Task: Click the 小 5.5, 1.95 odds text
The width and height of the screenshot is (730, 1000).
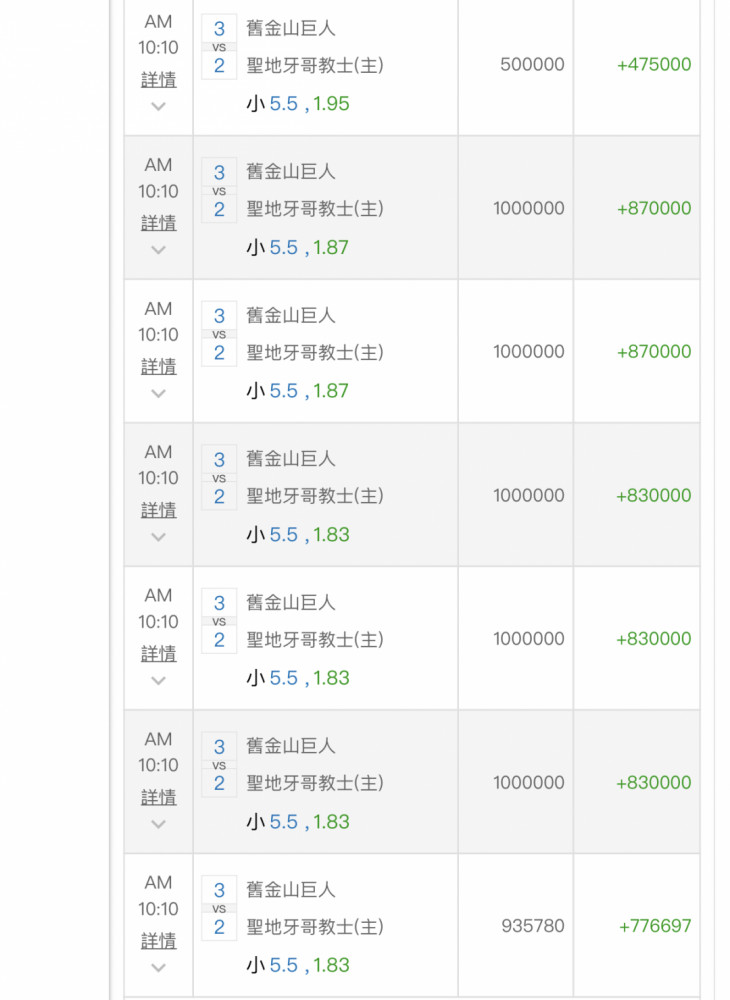Action: click(298, 103)
